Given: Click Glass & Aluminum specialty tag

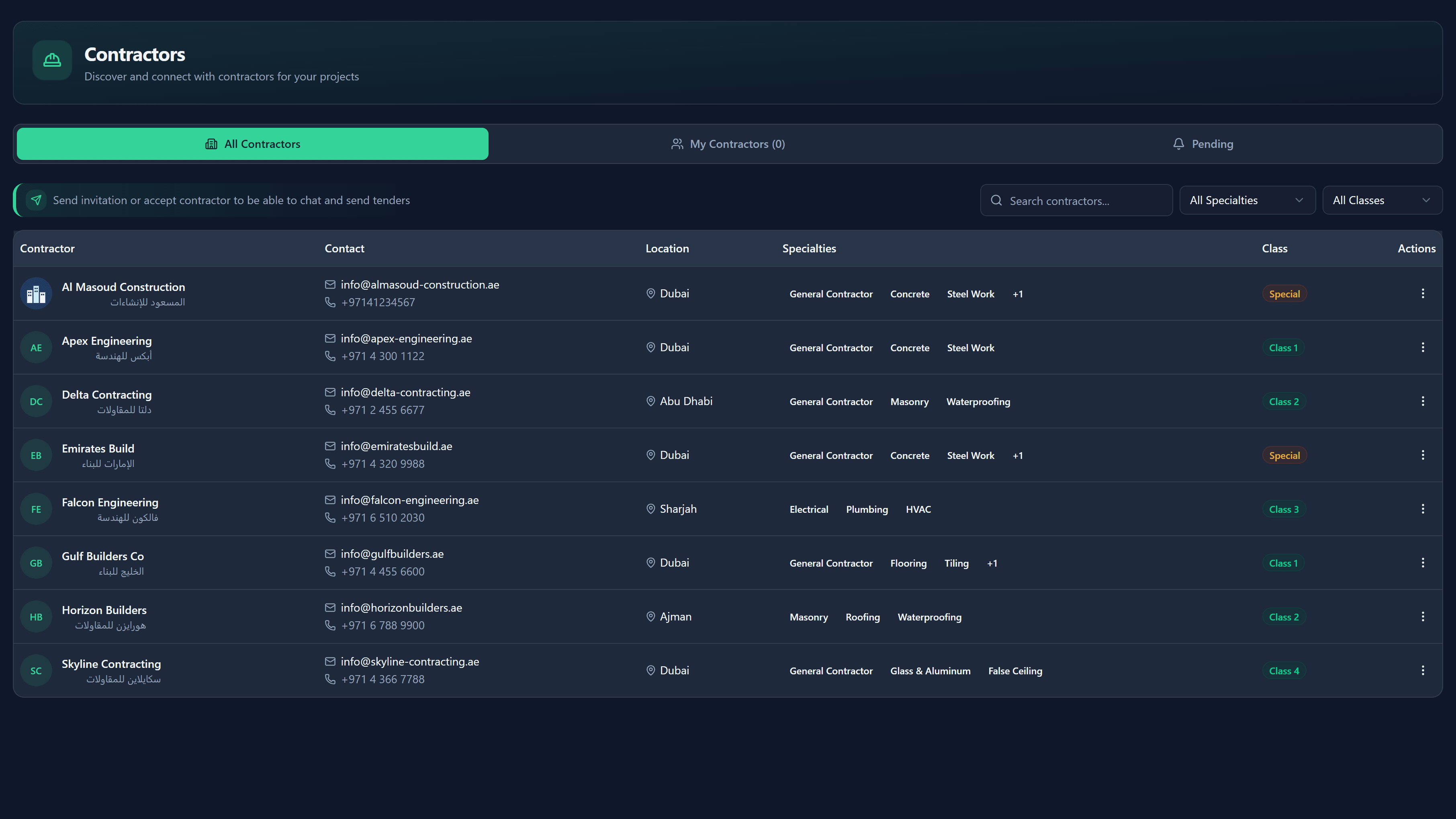Looking at the screenshot, I should click(x=930, y=671).
